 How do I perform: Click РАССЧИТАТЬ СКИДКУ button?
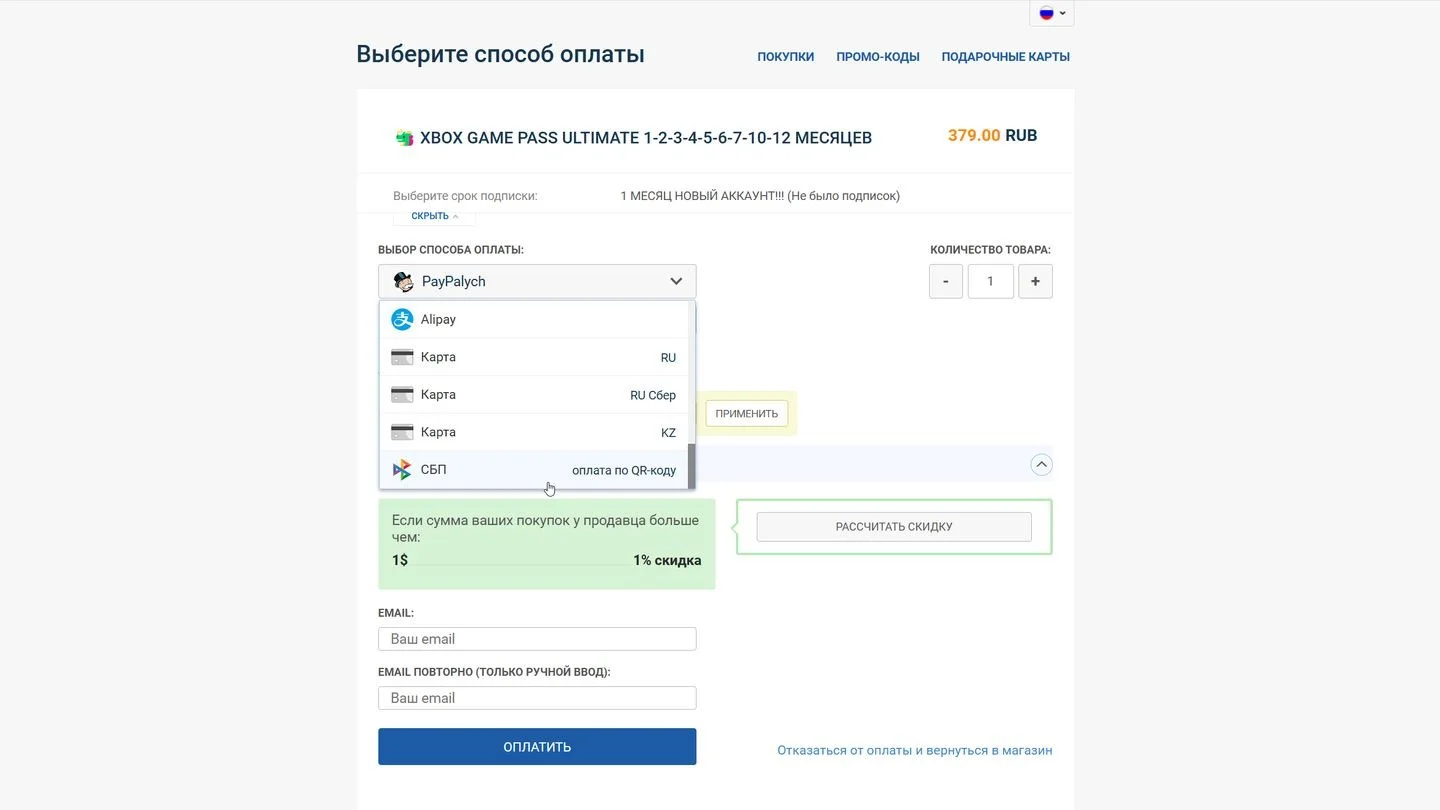(x=894, y=527)
